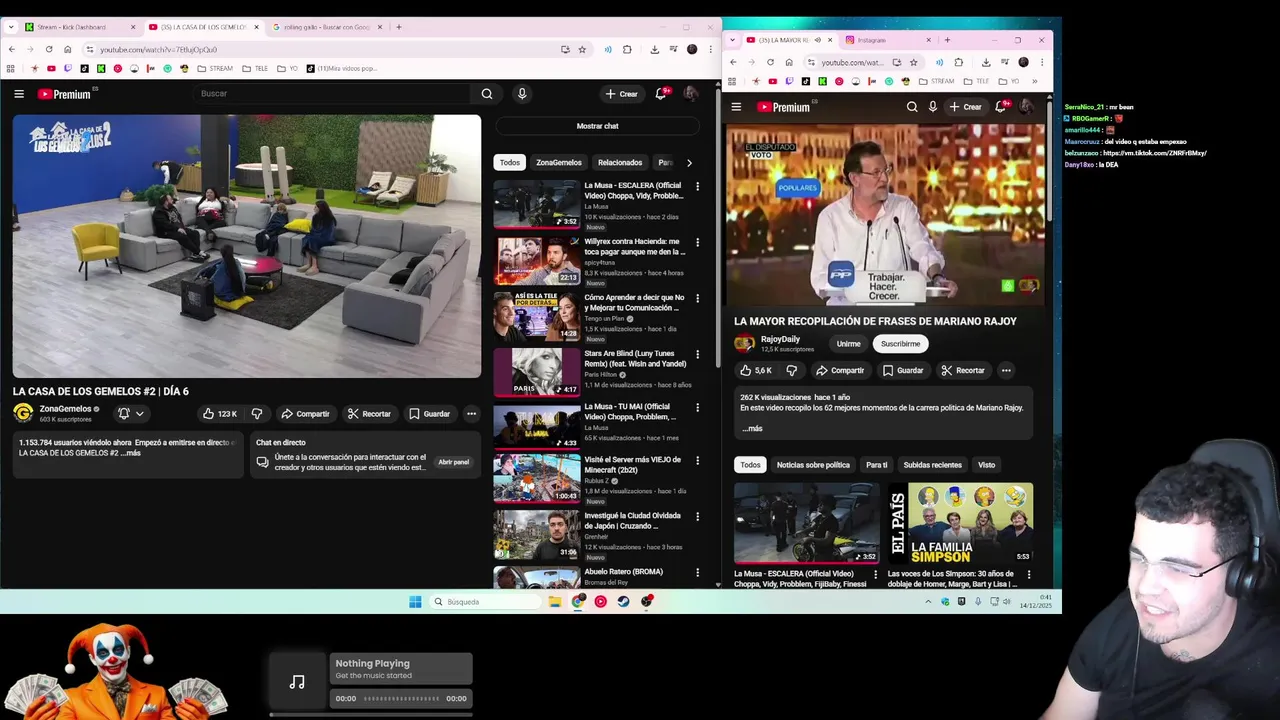
Task: Open notifications bell in left YouTube window
Action: [x=661, y=94]
